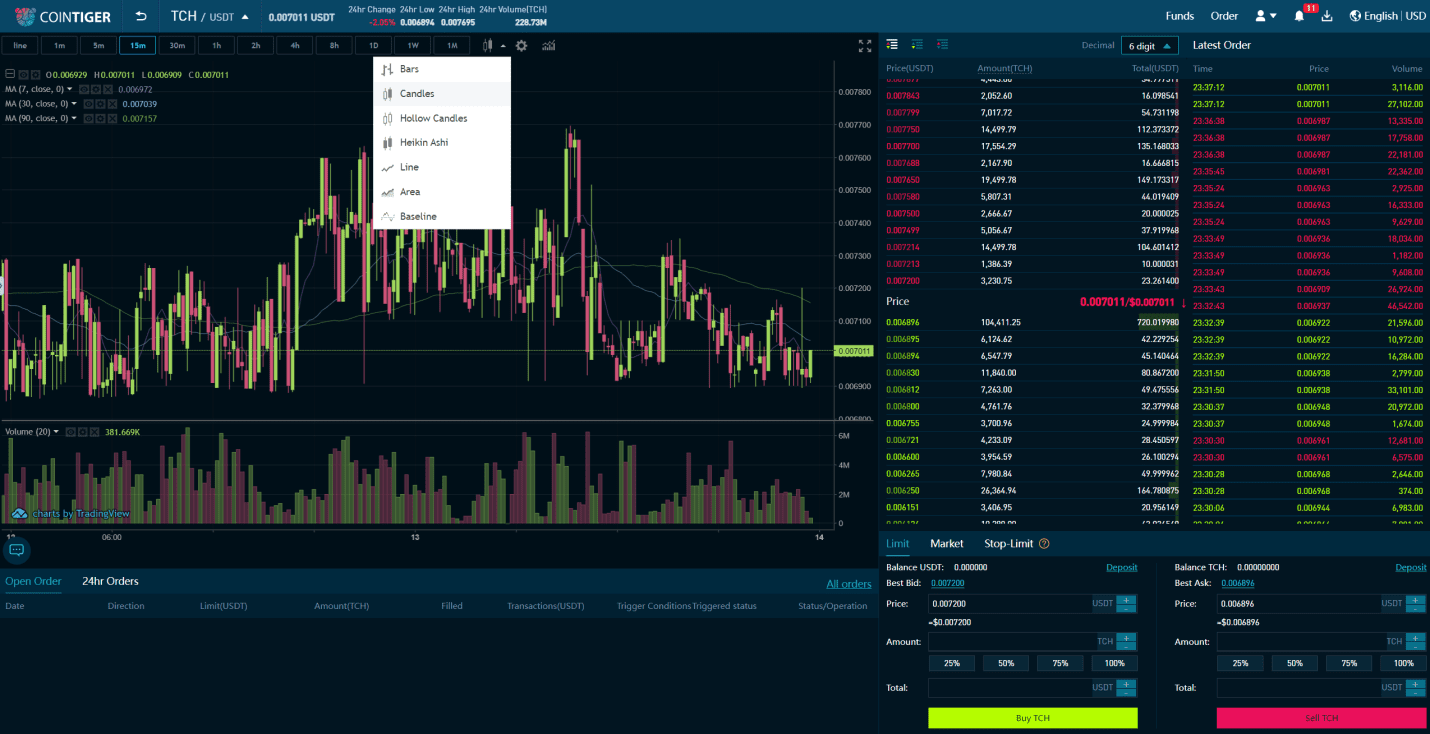The width and height of the screenshot is (1430, 734).
Task: Click the candlestick chart type icon
Action: [488, 45]
